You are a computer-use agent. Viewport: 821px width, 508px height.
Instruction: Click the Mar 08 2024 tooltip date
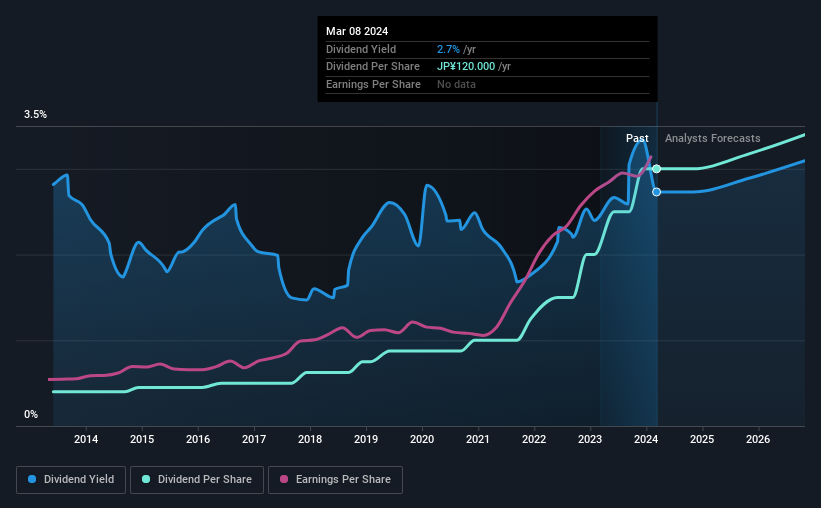point(357,31)
